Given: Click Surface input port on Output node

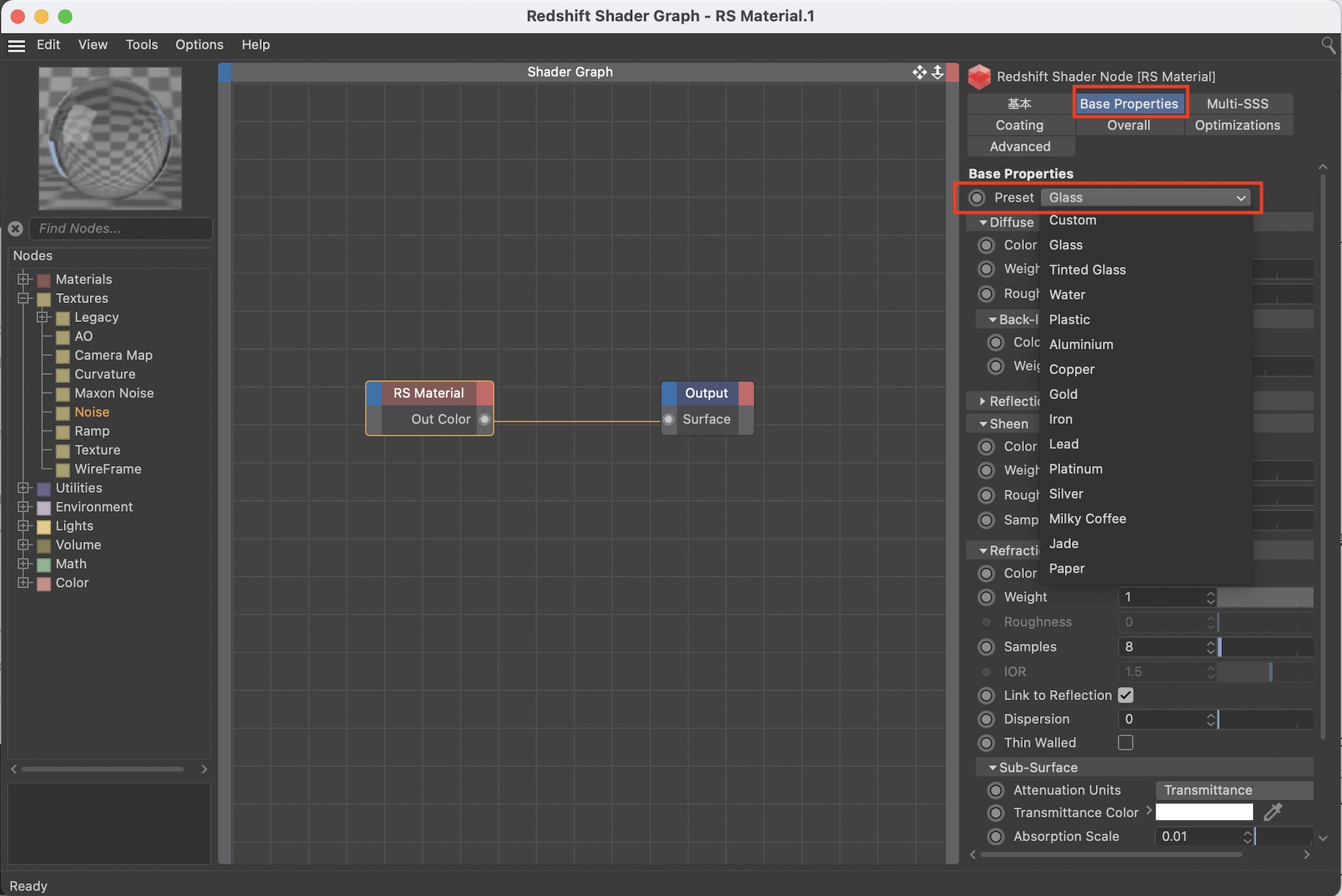Looking at the screenshot, I should [669, 419].
